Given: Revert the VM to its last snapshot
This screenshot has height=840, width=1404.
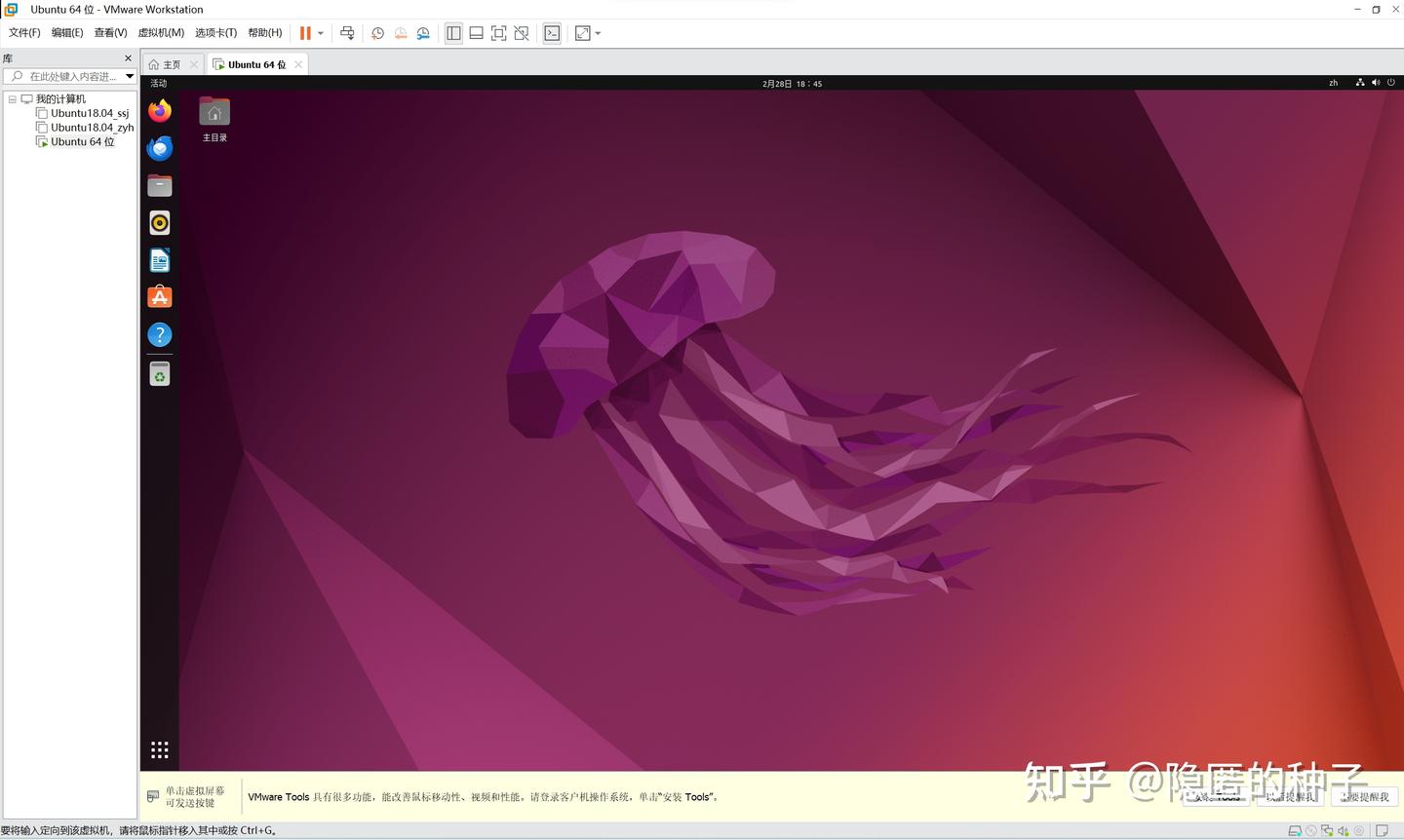Looking at the screenshot, I should click(400, 32).
